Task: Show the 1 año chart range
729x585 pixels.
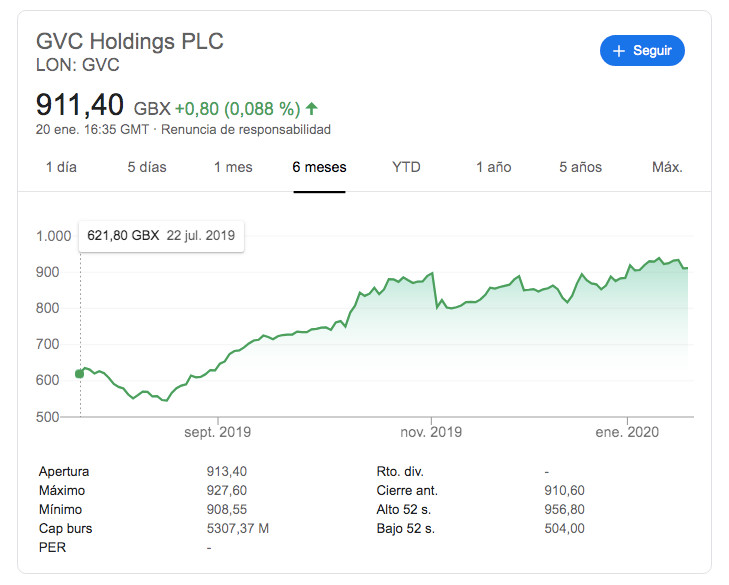Action: click(x=493, y=167)
